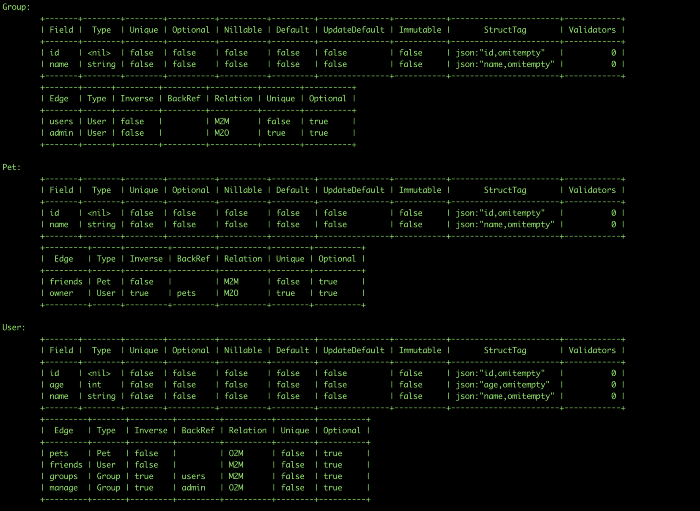
Task: Select "friends" edge in the Pet table
Action: tap(66, 282)
